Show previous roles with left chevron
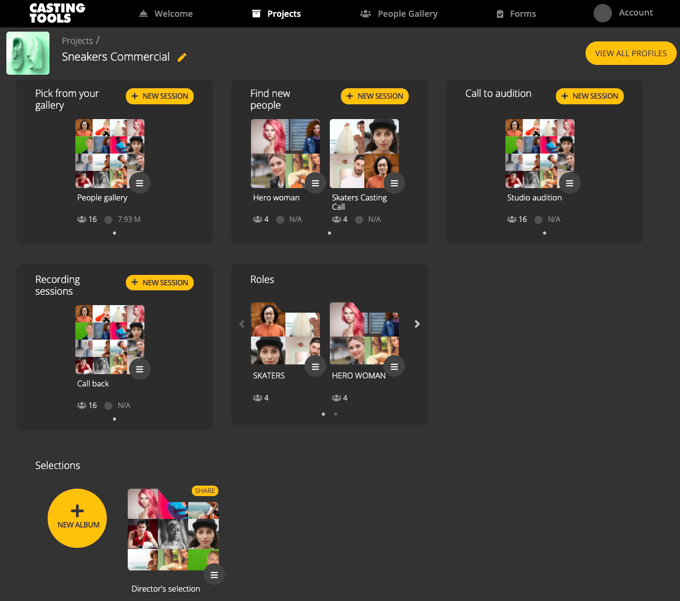The height and width of the screenshot is (601, 680). (x=242, y=324)
